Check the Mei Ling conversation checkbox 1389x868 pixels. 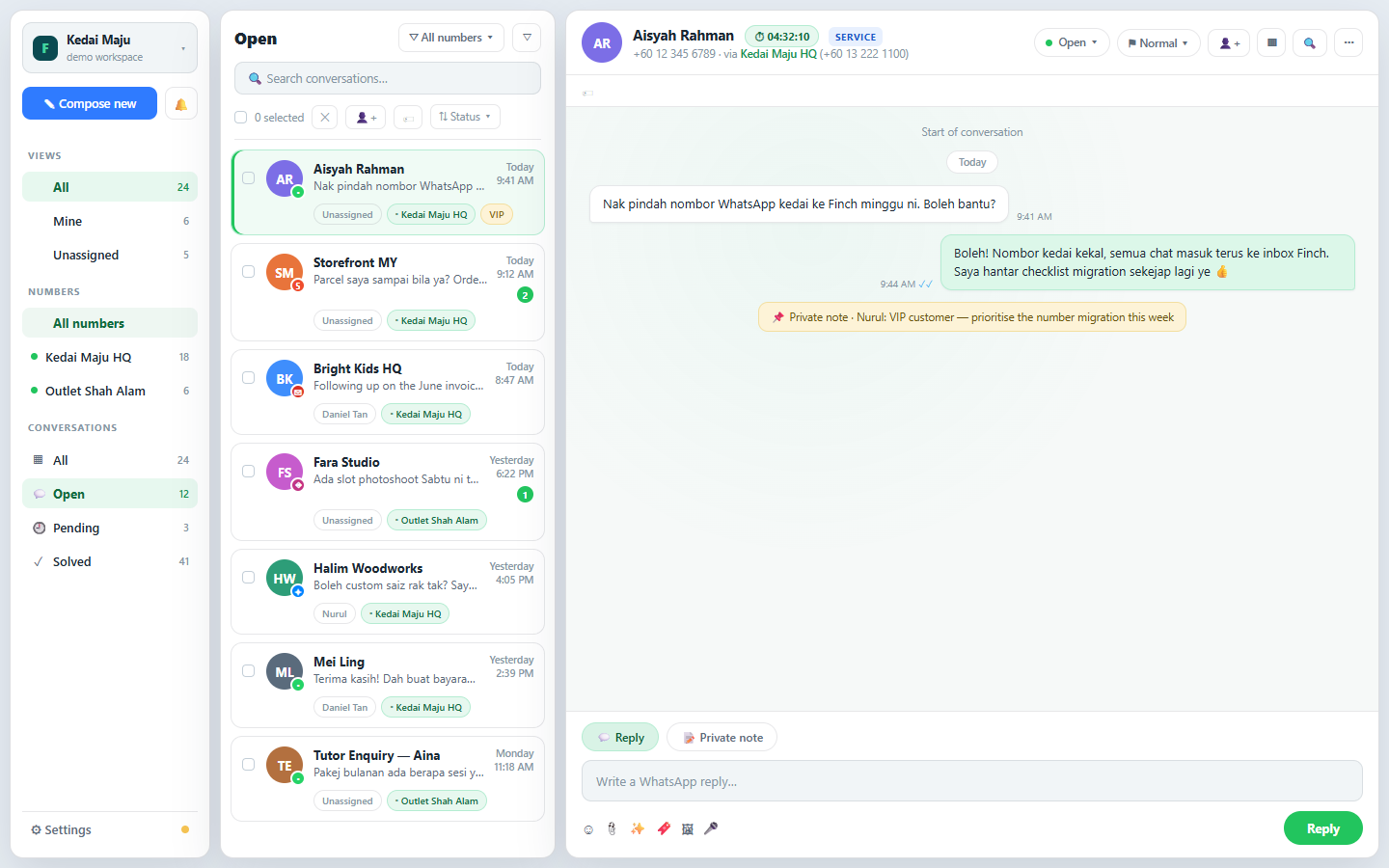click(x=248, y=671)
